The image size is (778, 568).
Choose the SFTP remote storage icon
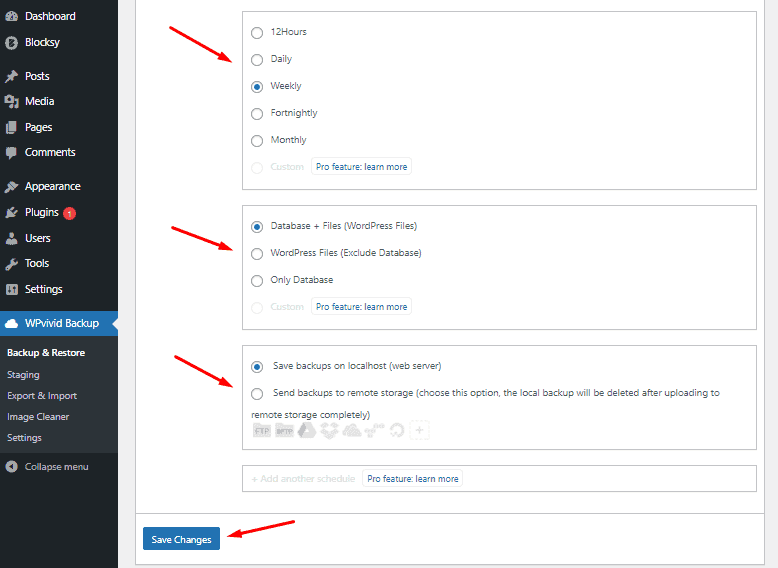coord(284,430)
